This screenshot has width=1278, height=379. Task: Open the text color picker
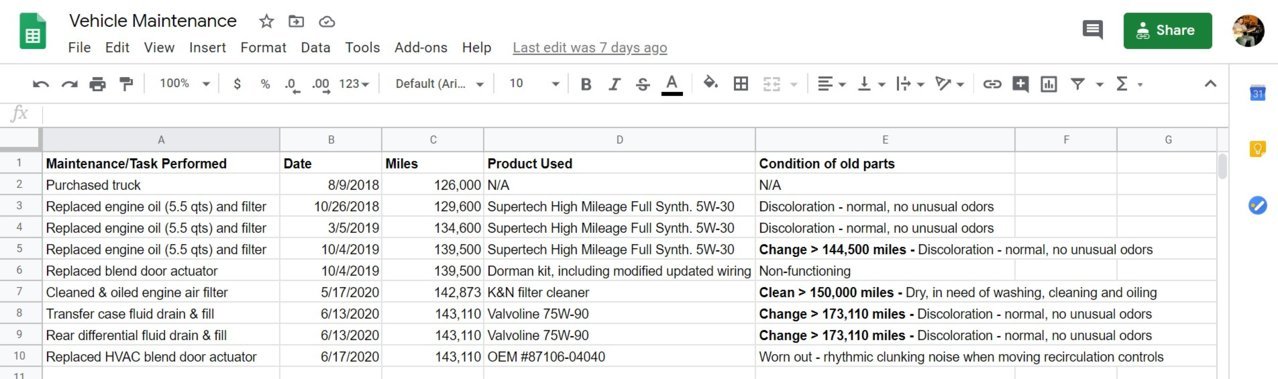672,84
